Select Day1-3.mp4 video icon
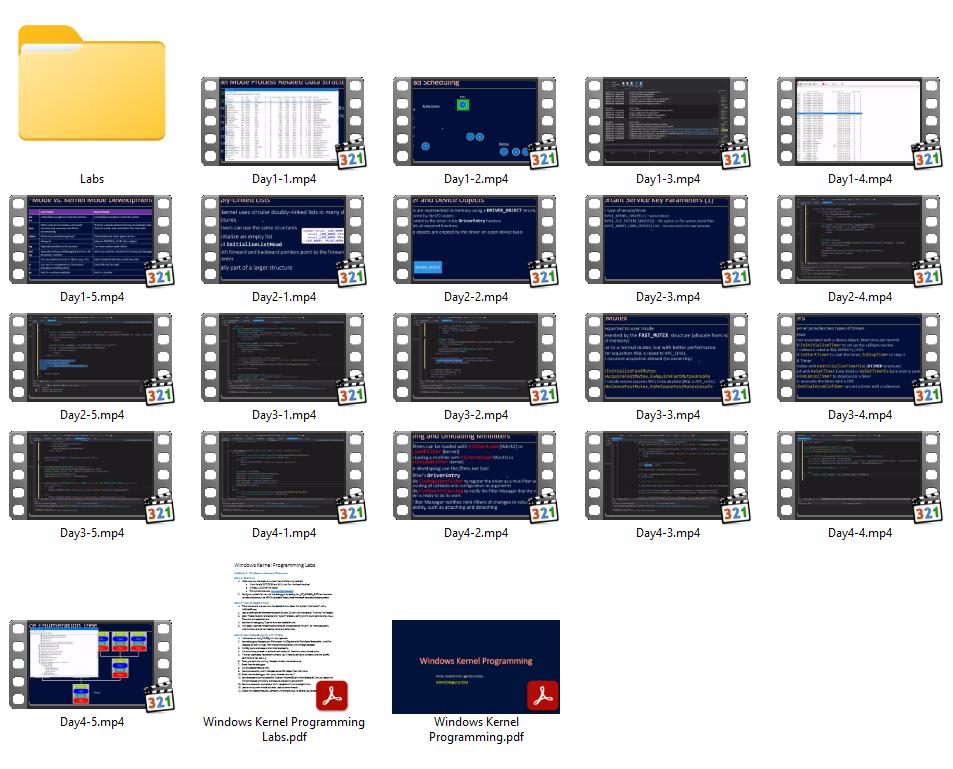 pyautogui.click(x=667, y=122)
